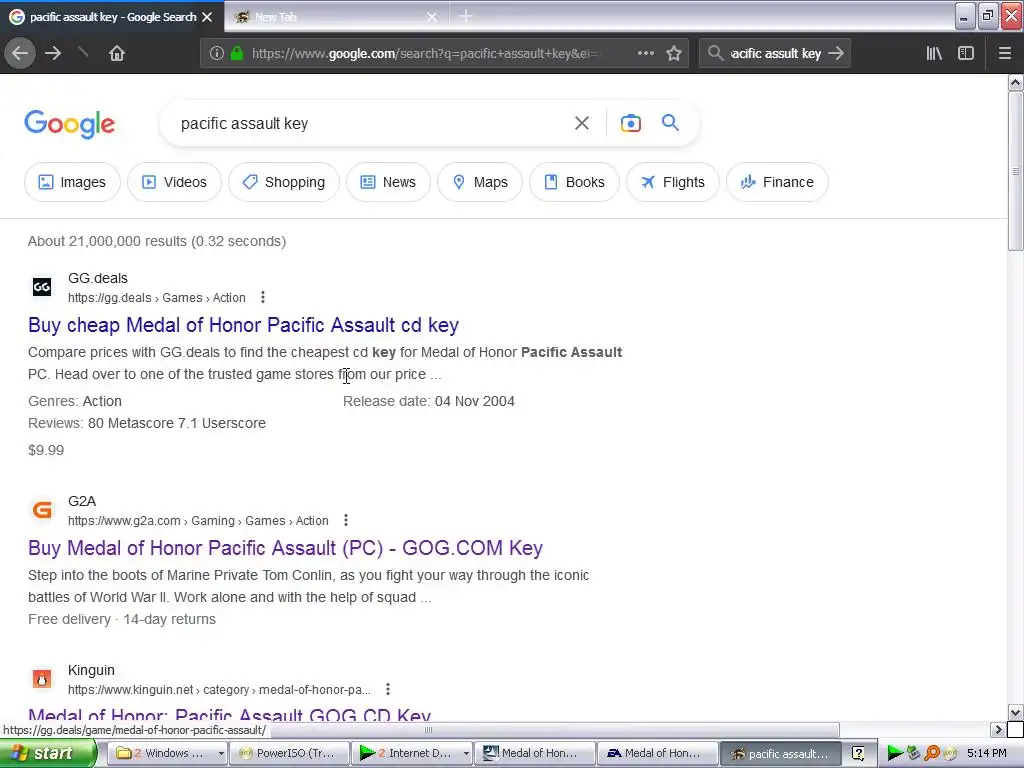Screen dimensions: 1024x768
Task: Bookmark this page with the star
Action: coord(674,54)
